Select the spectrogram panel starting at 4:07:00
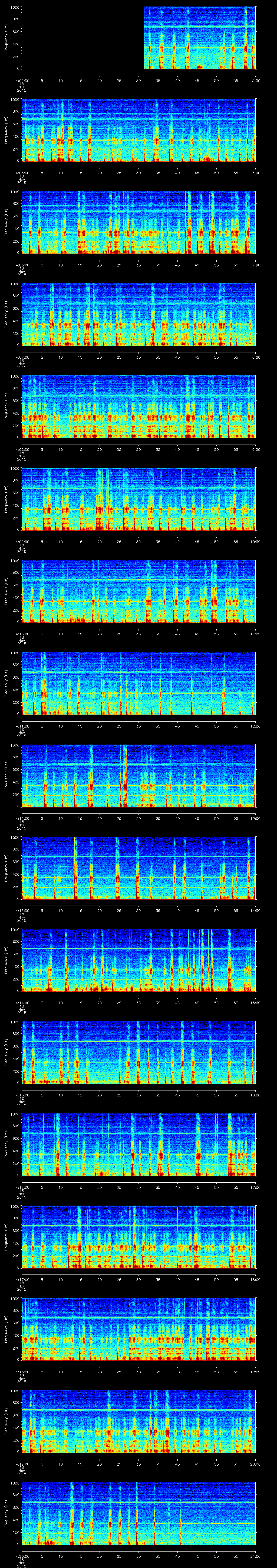Image resolution: width=277 pixels, height=1568 pixels. (139, 315)
